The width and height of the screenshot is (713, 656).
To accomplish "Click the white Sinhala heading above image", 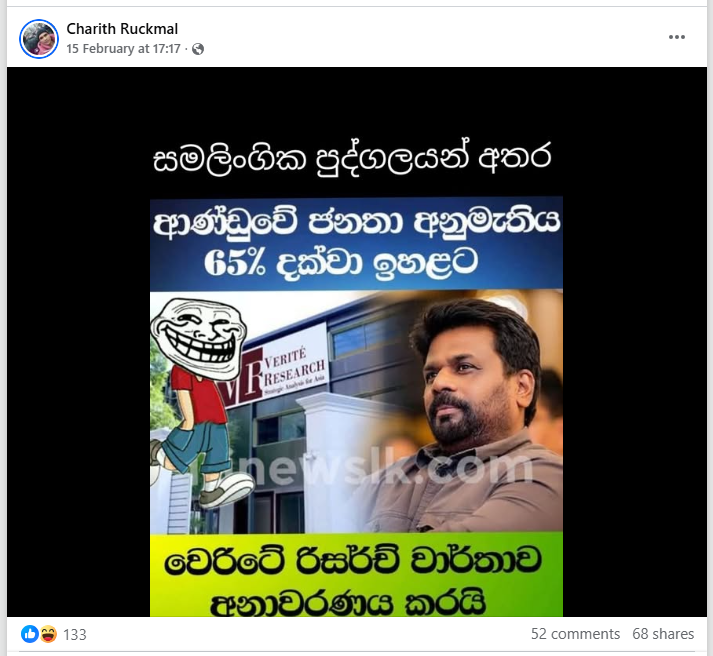I will point(352,159).
